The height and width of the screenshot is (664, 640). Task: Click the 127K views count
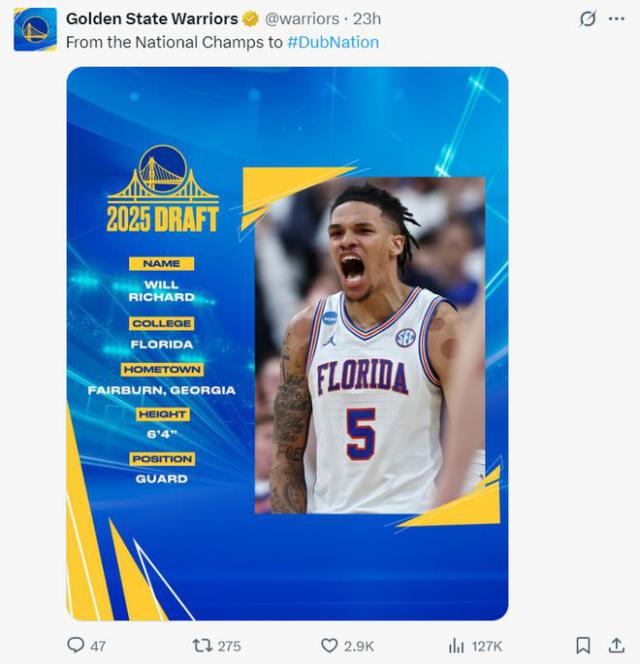click(487, 646)
